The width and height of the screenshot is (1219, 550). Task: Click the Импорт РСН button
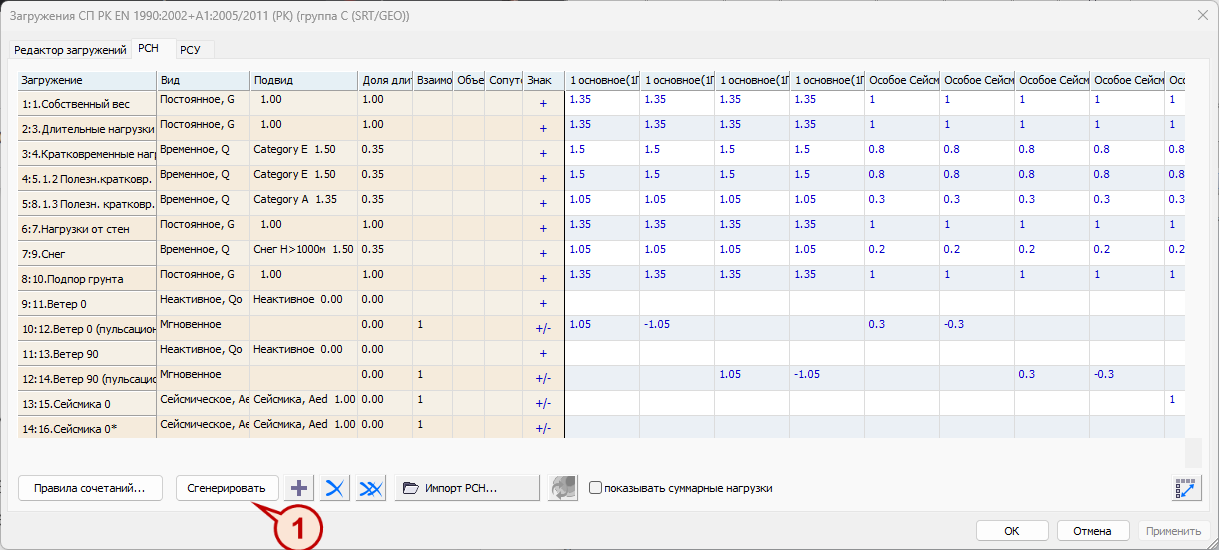click(x=467, y=488)
